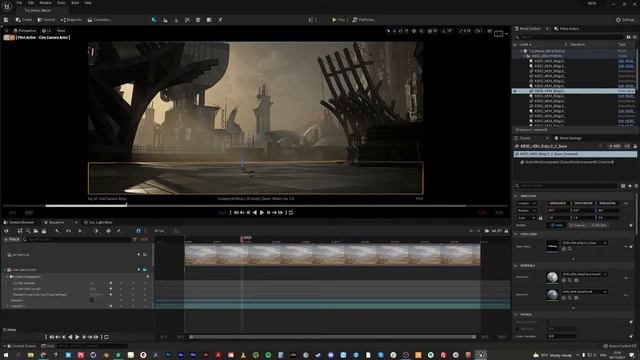Open the Edit menu
Viewport: 640px width, 360px height.
click(x=31, y=3)
